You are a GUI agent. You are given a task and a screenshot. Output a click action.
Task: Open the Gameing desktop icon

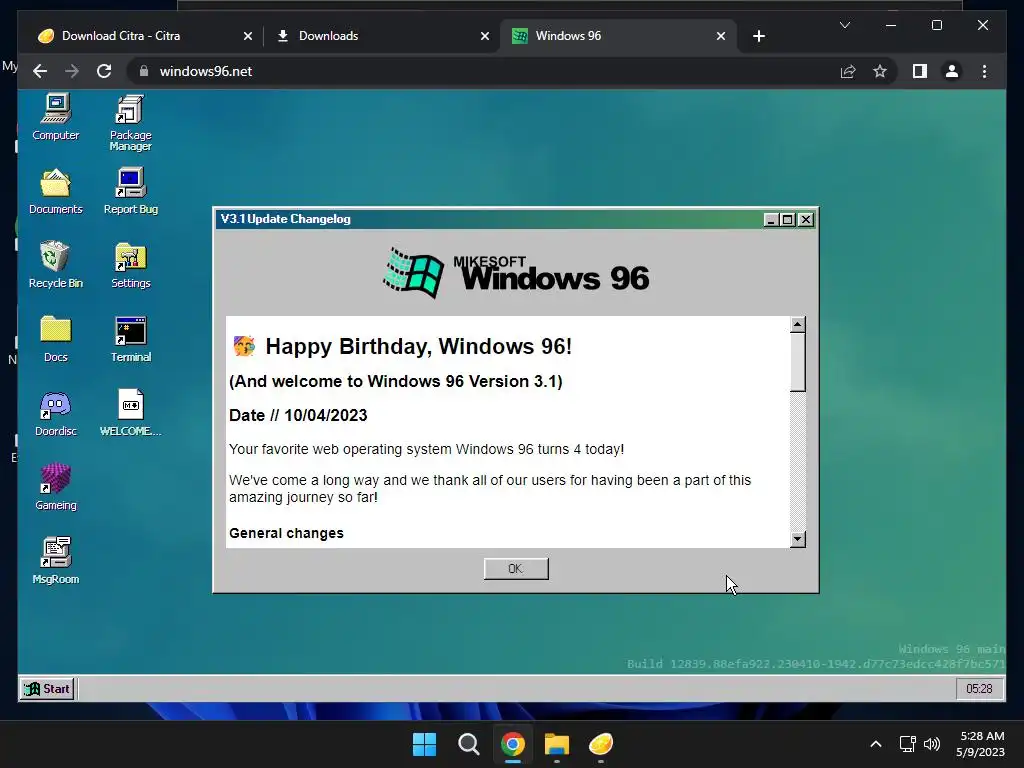(56, 487)
